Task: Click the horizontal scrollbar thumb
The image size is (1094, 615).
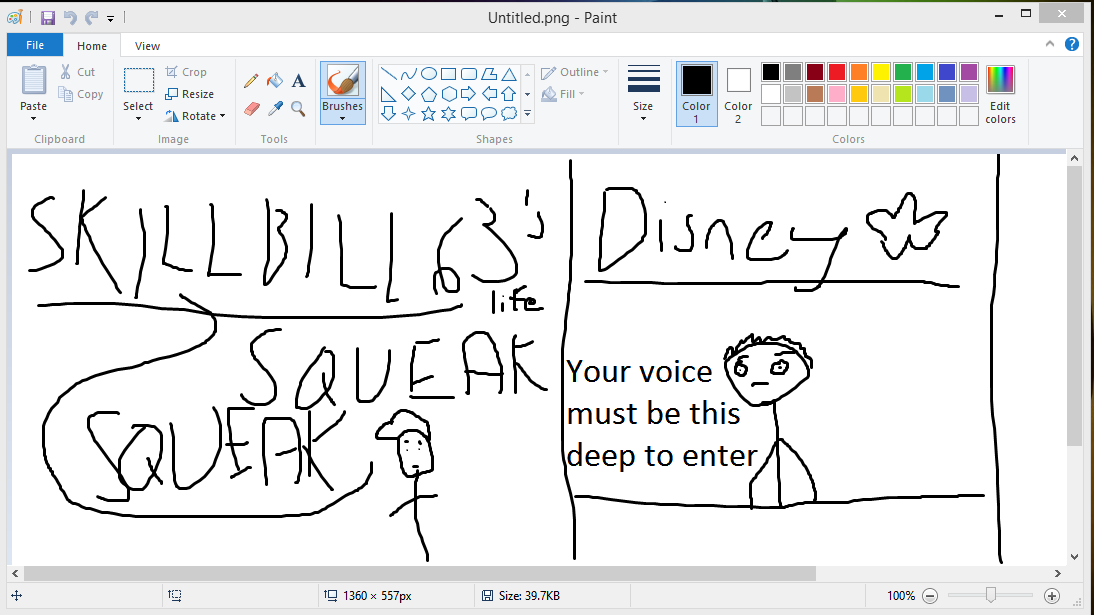Action: (419, 573)
